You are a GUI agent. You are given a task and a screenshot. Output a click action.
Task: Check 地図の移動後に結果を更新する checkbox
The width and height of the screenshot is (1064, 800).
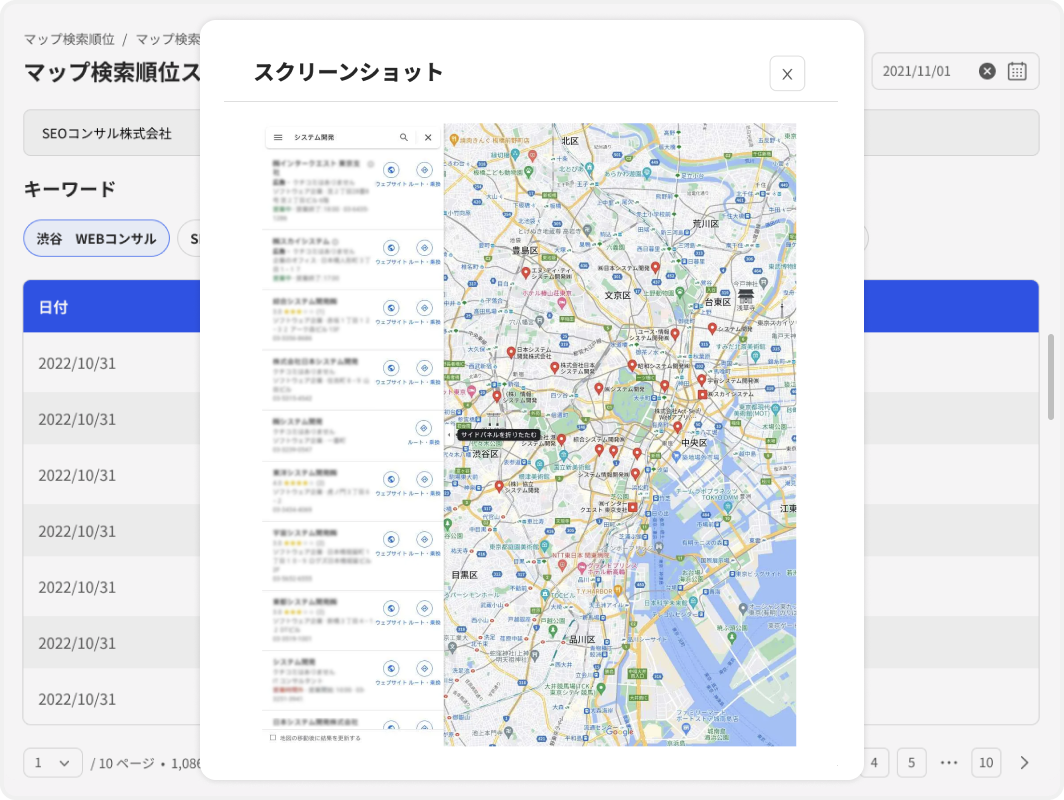pos(273,737)
